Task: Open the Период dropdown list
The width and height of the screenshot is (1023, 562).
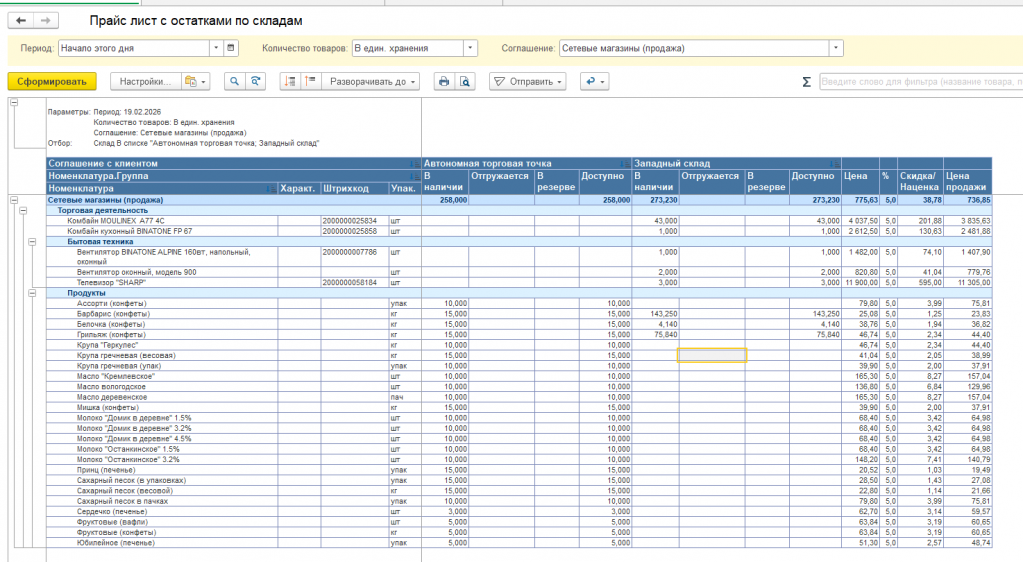Action: click(216, 48)
